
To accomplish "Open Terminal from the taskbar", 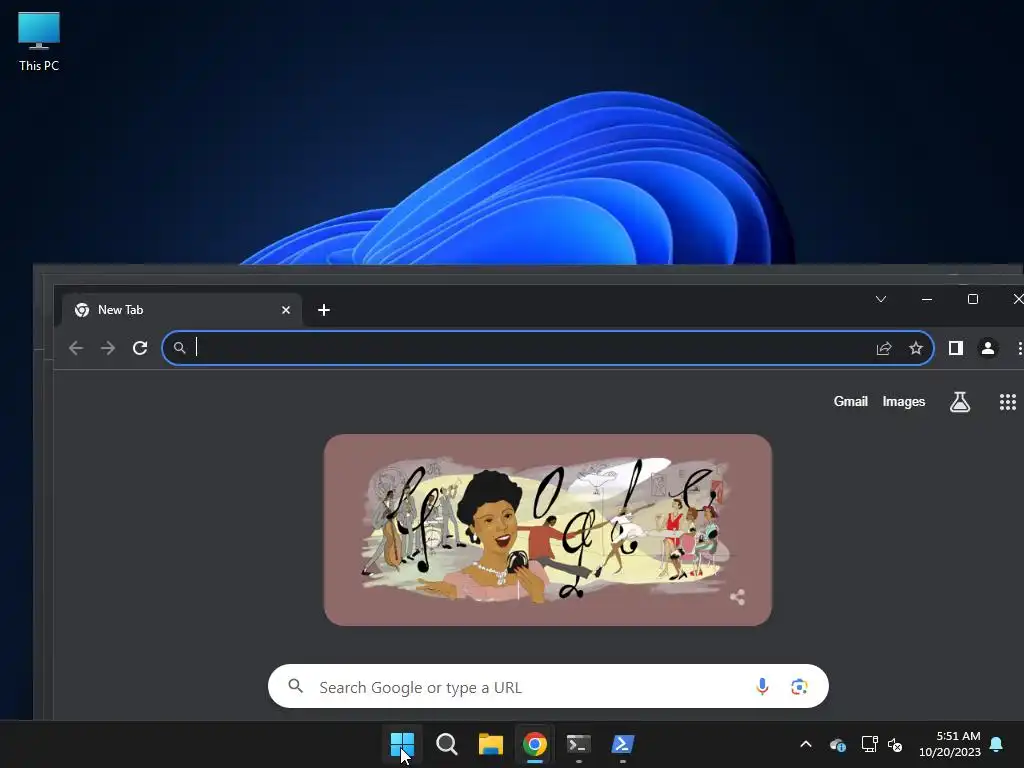I will [579, 744].
